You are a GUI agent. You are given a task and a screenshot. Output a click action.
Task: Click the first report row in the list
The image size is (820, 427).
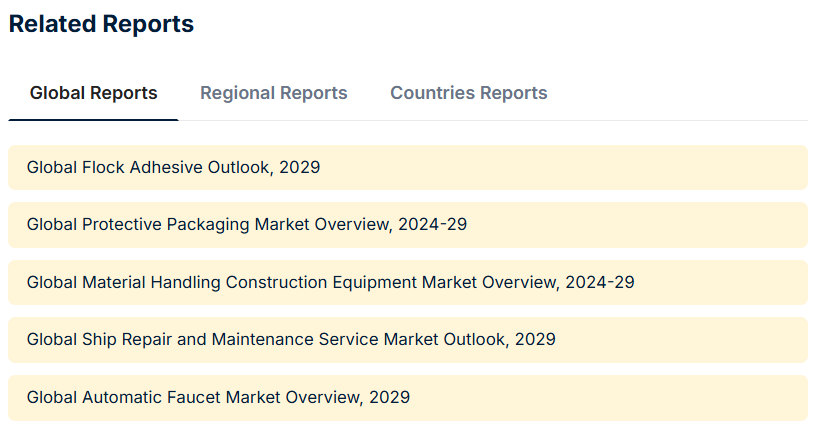click(407, 167)
